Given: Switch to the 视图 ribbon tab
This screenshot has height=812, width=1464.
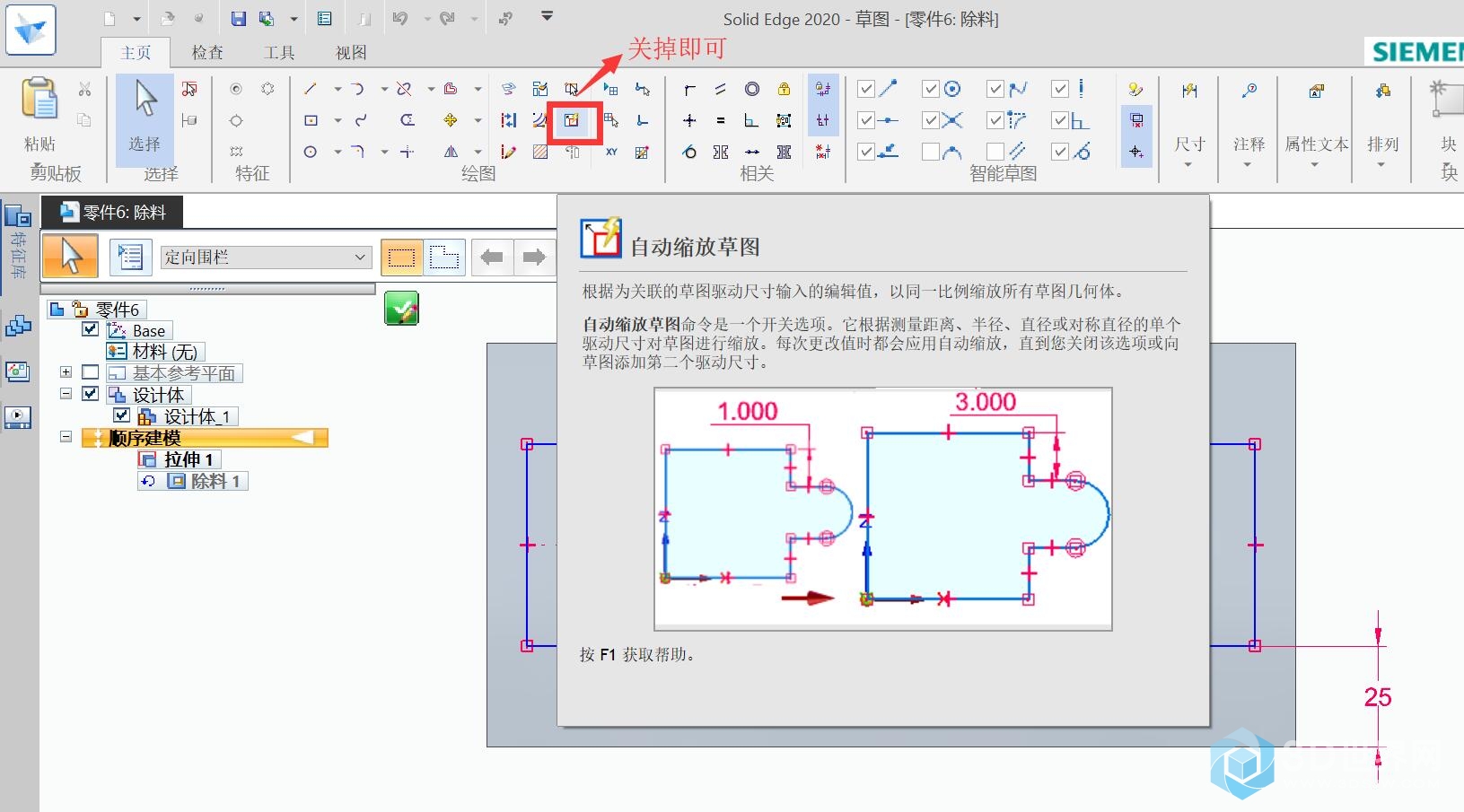Looking at the screenshot, I should 351,53.
